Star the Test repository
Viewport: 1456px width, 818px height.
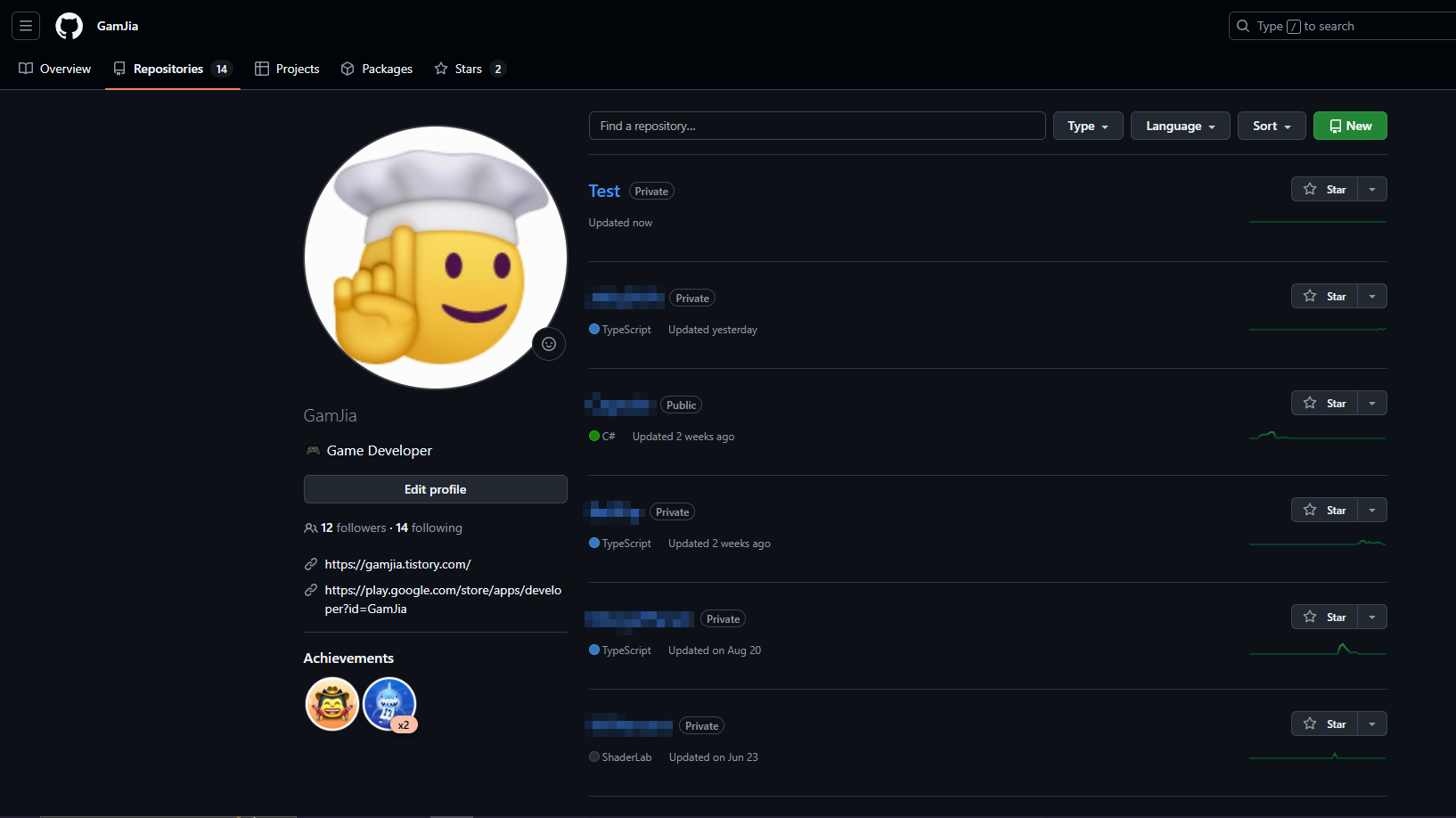1324,189
